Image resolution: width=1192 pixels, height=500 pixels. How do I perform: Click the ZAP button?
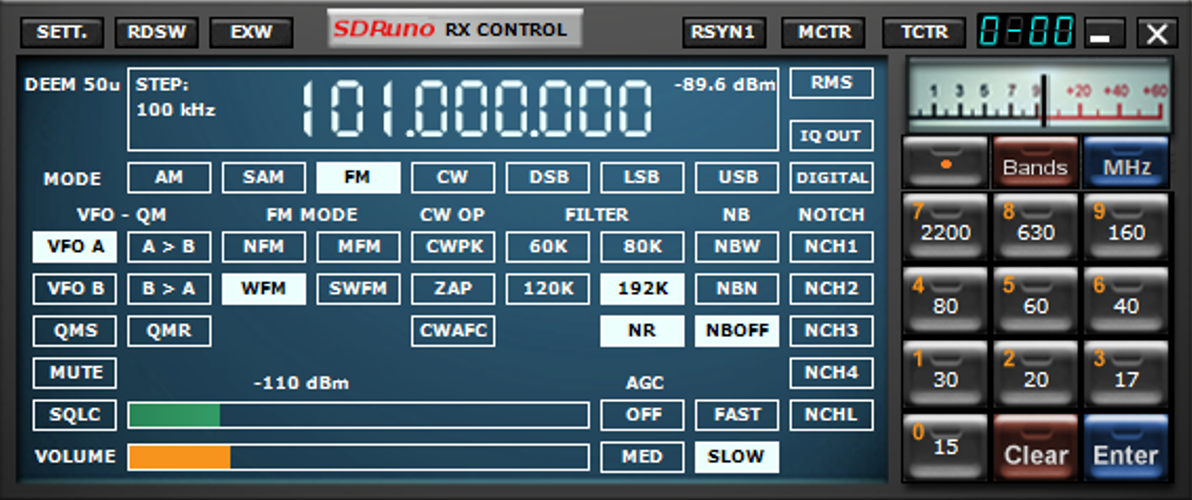453,290
